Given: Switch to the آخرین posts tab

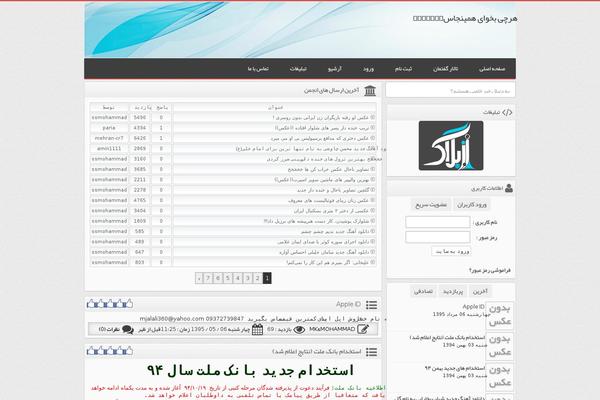Looking at the screenshot, I should click(480, 292).
